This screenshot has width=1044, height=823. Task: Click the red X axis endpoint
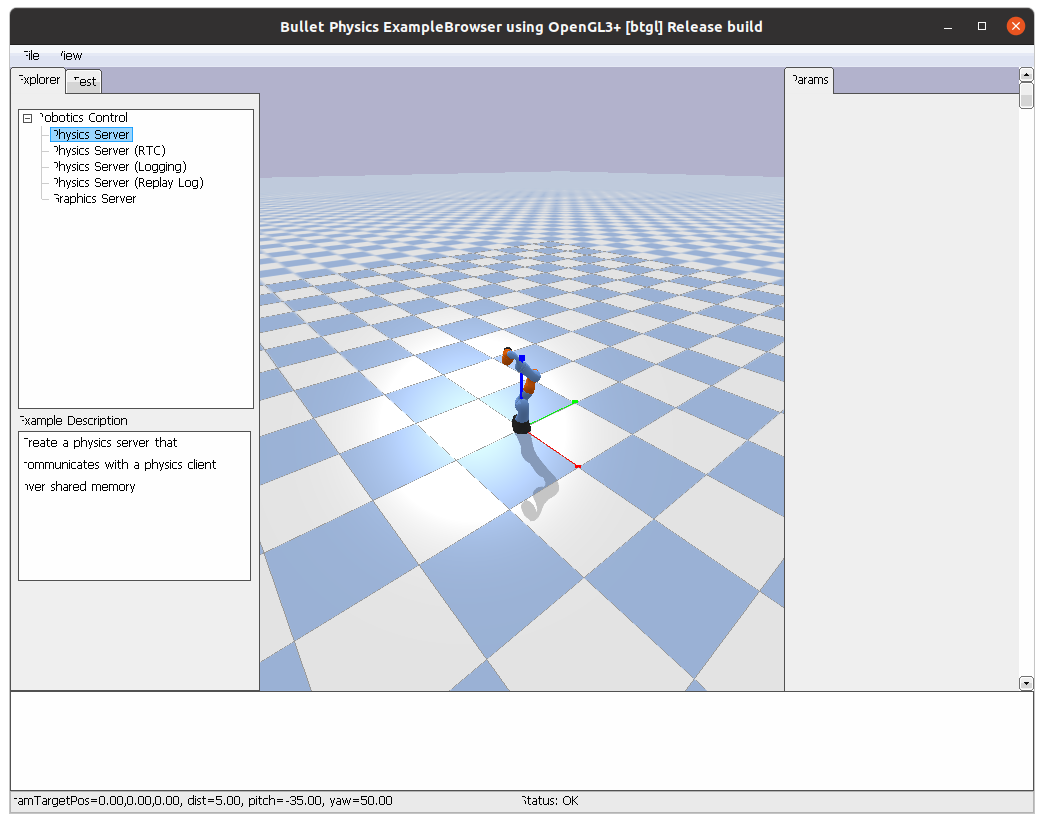point(578,467)
